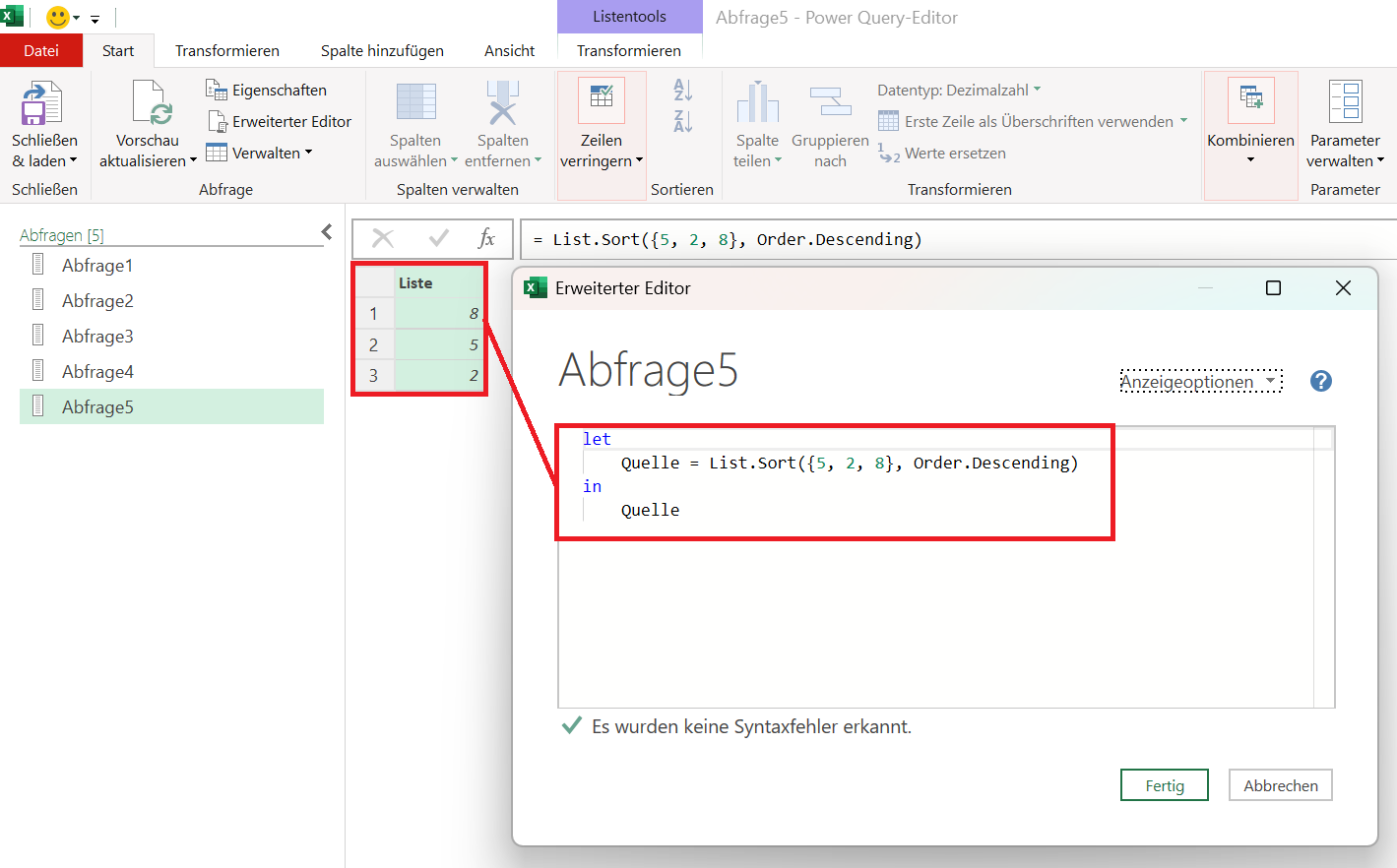This screenshot has height=868, width=1397.
Task: Click the Spalten entfernen icon
Action: click(x=503, y=102)
